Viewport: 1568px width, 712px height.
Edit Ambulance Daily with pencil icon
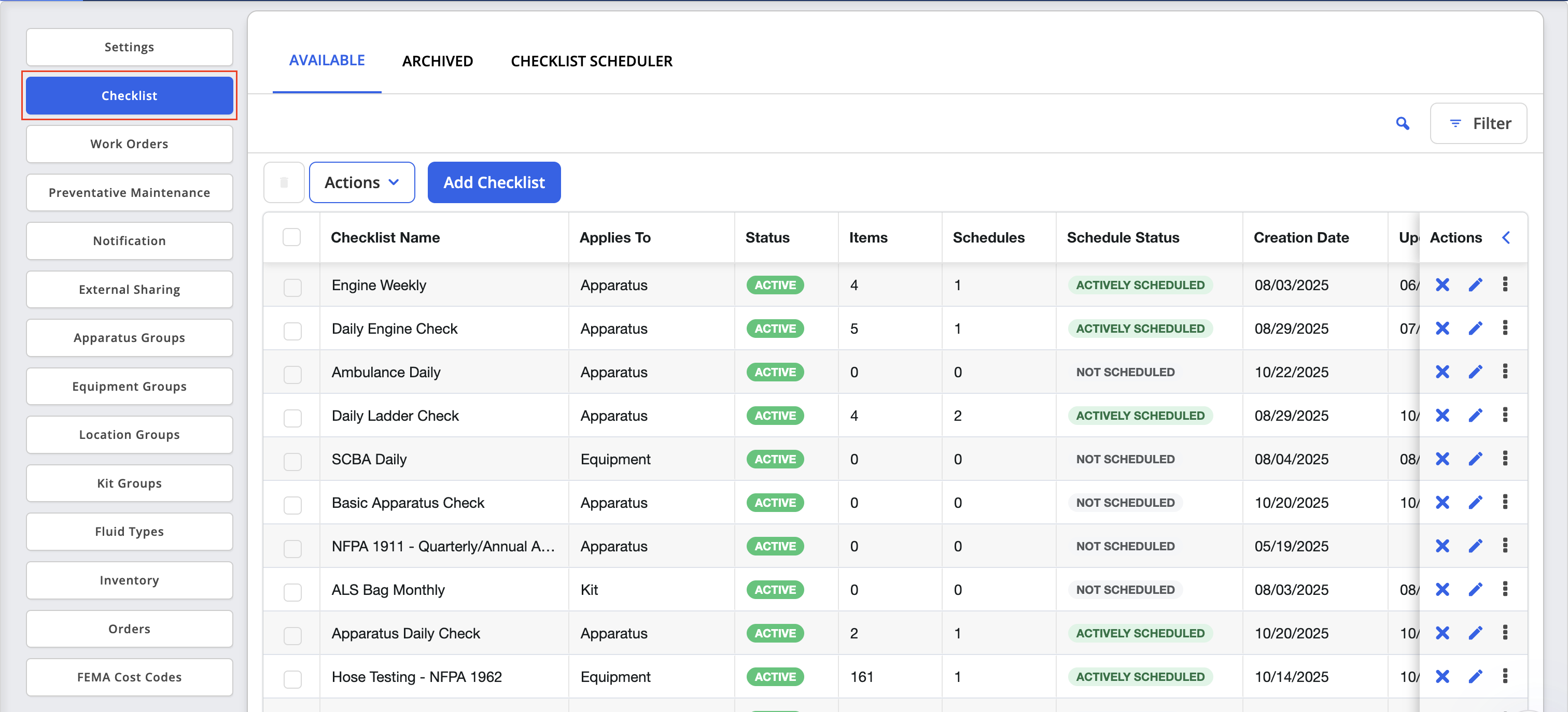[1475, 372]
